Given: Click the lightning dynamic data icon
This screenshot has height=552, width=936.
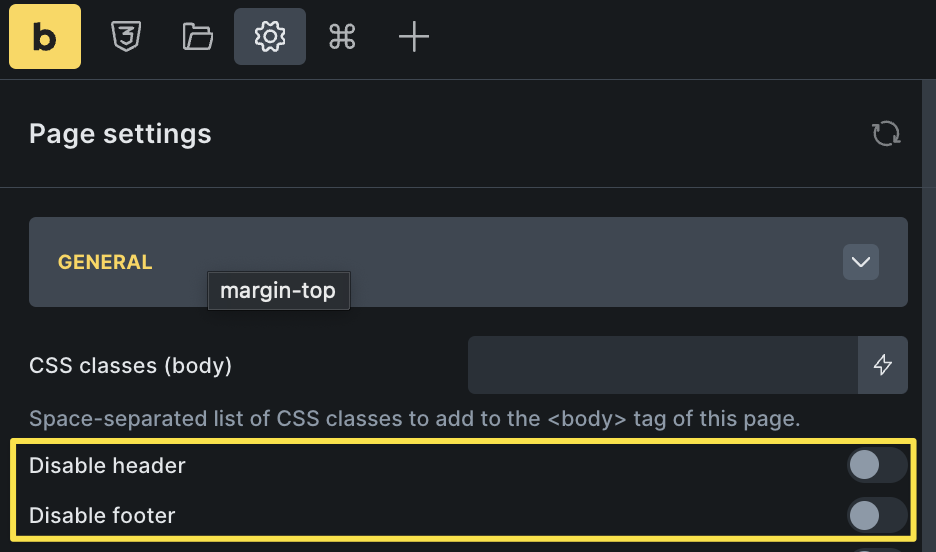Looking at the screenshot, I should pos(883,365).
